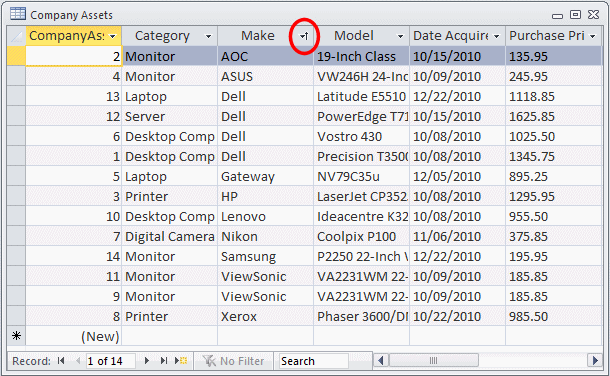This screenshot has width=610, height=376.
Task: Click the Ideacentre K32 model cell
Action: [361, 216]
